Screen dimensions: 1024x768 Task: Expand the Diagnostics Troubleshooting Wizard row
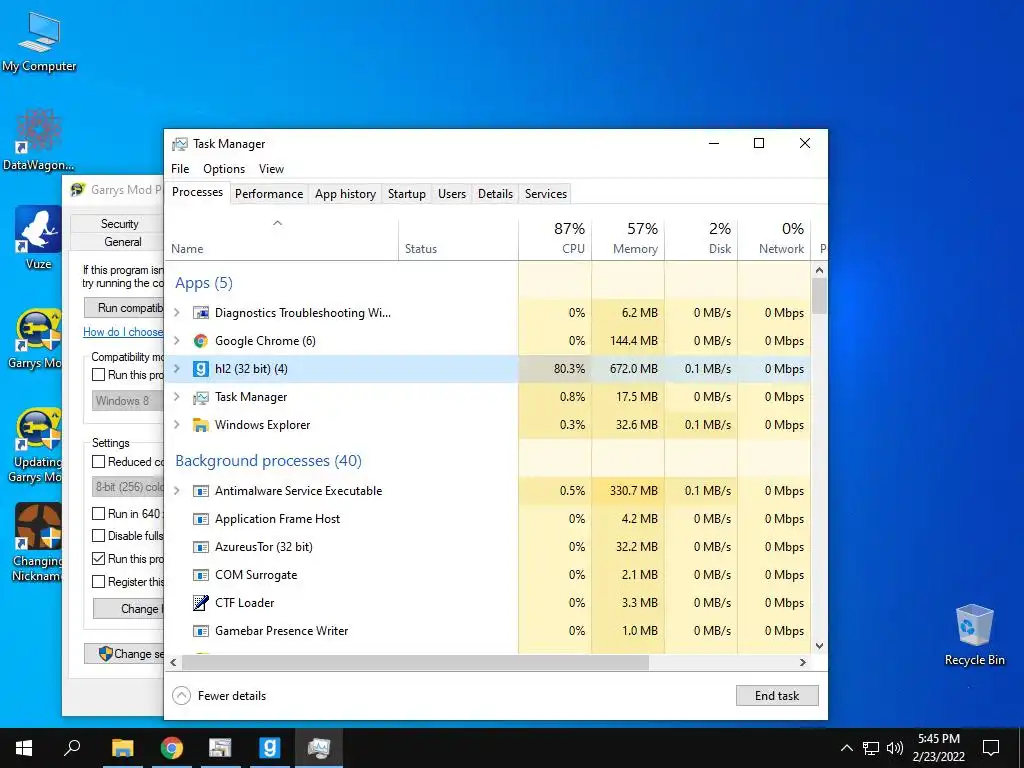click(177, 313)
